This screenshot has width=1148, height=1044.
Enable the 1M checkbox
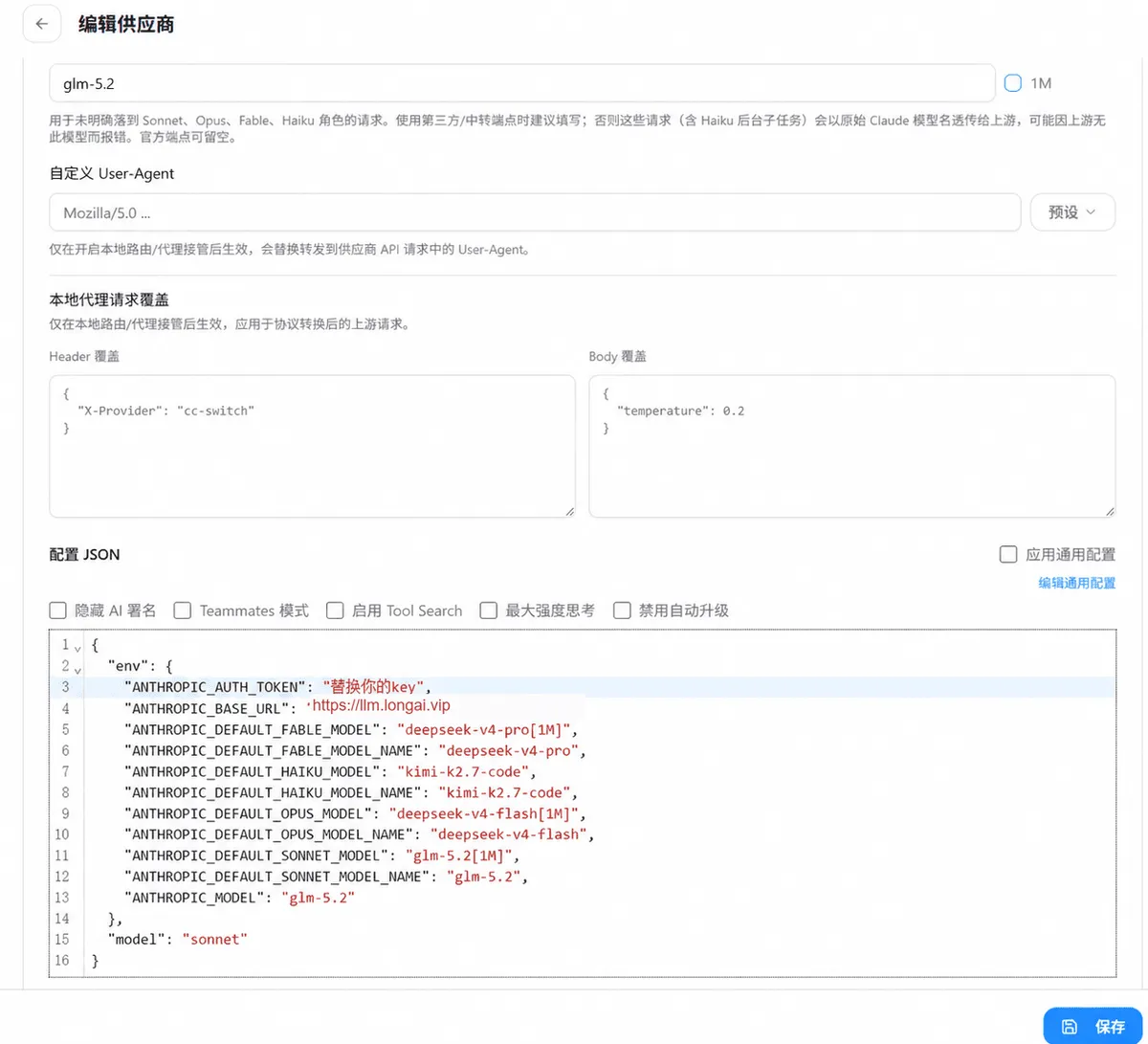1013,83
